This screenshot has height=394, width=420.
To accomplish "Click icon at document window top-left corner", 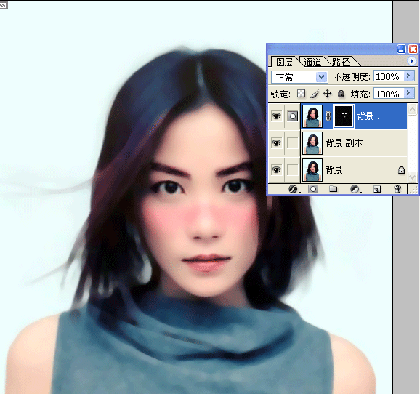I will pos(3,5).
